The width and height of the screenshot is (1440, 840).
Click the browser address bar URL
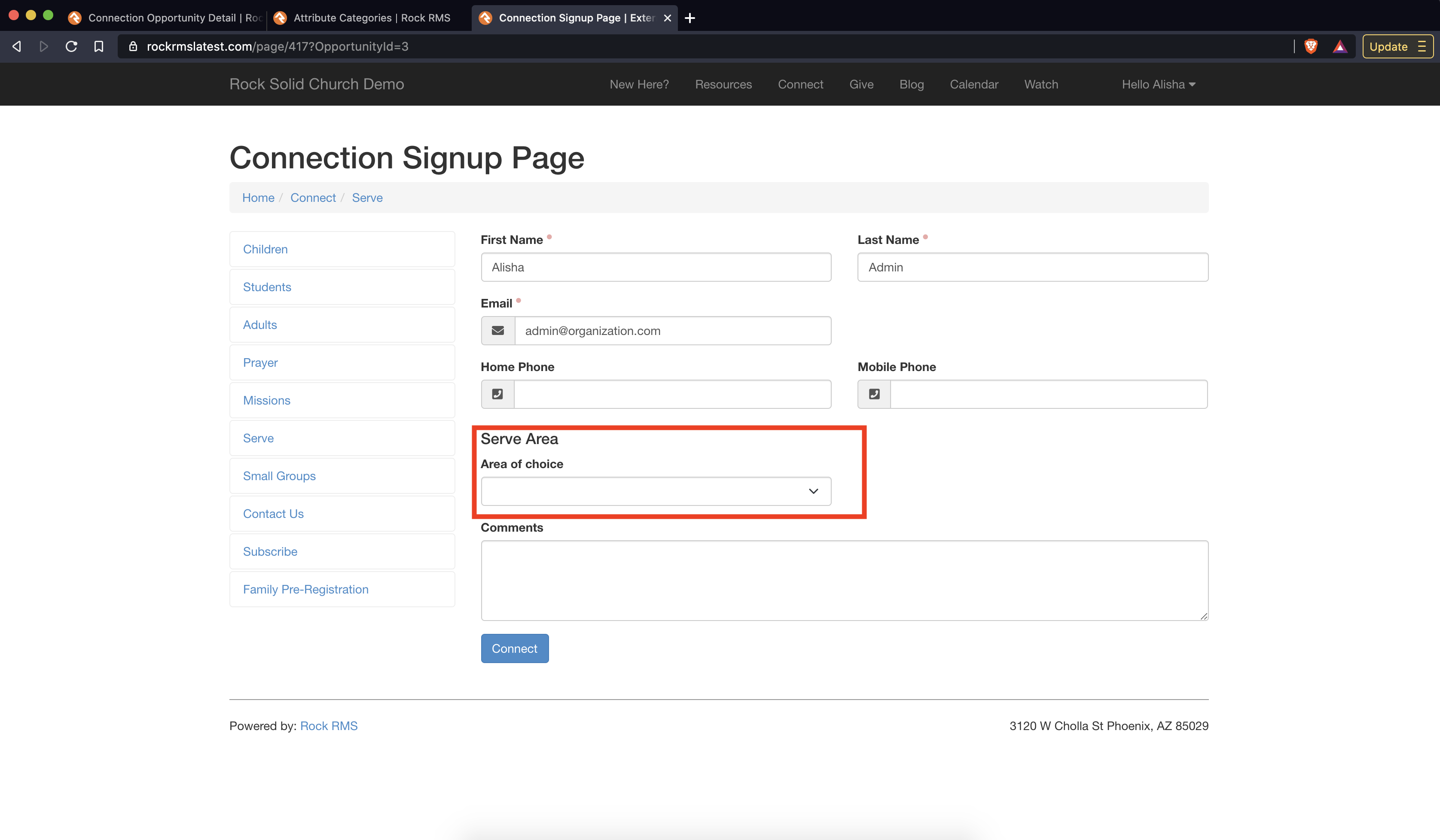click(277, 47)
